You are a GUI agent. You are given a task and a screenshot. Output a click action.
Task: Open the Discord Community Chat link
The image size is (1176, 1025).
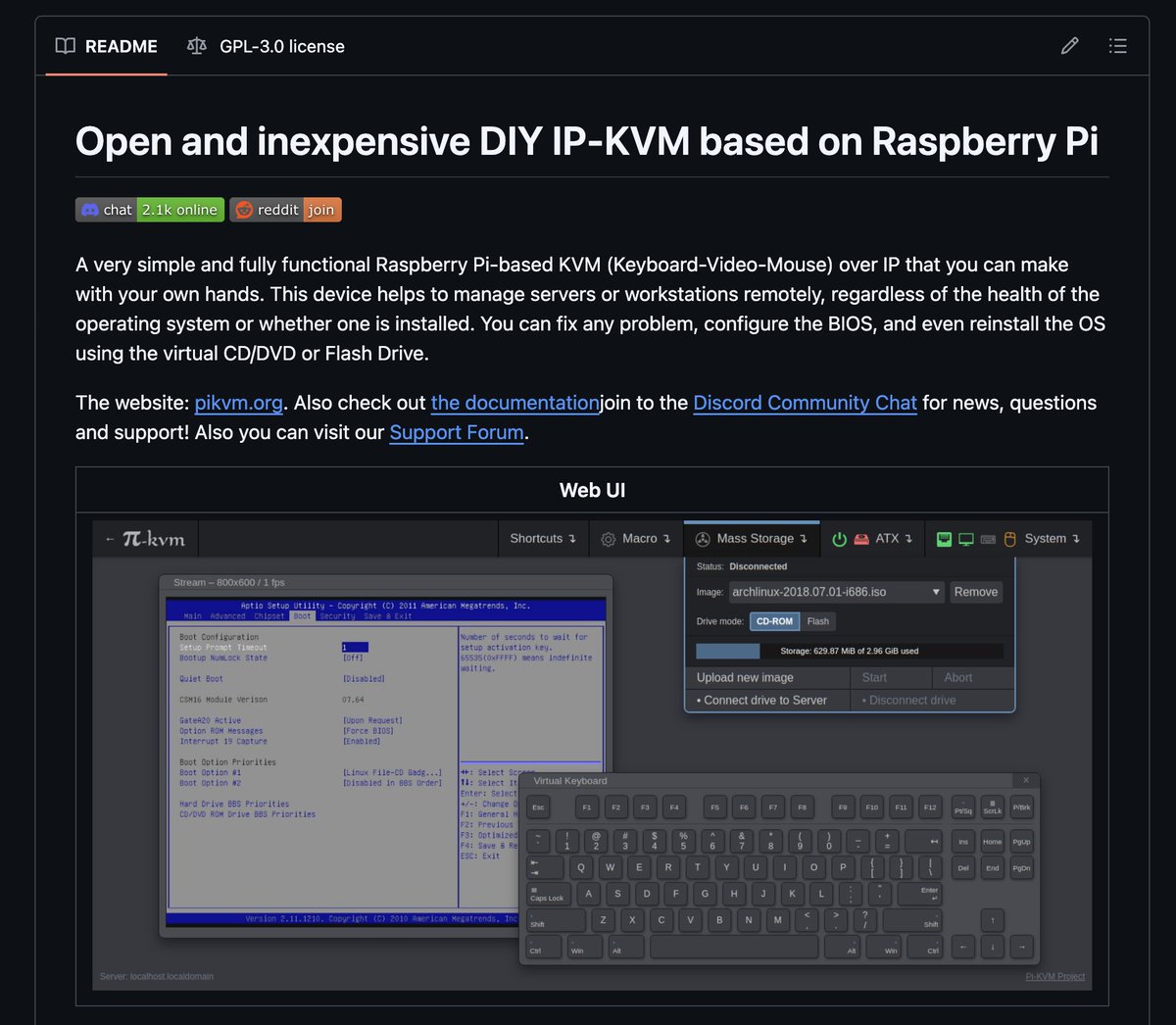point(806,403)
